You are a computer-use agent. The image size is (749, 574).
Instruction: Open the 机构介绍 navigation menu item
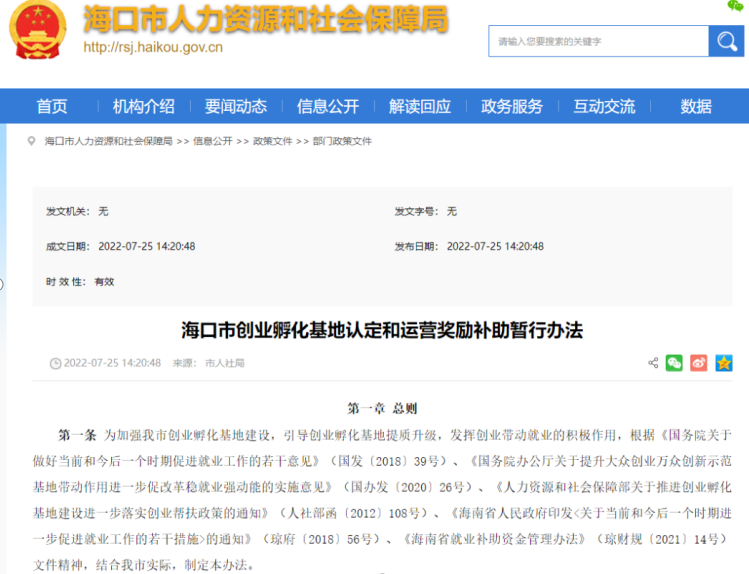click(143, 106)
